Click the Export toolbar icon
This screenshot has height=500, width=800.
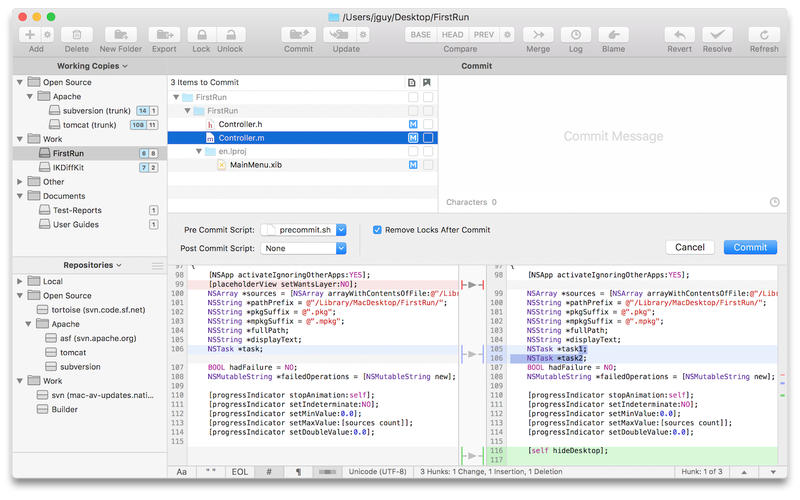pyautogui.click(x=164, y=35)
